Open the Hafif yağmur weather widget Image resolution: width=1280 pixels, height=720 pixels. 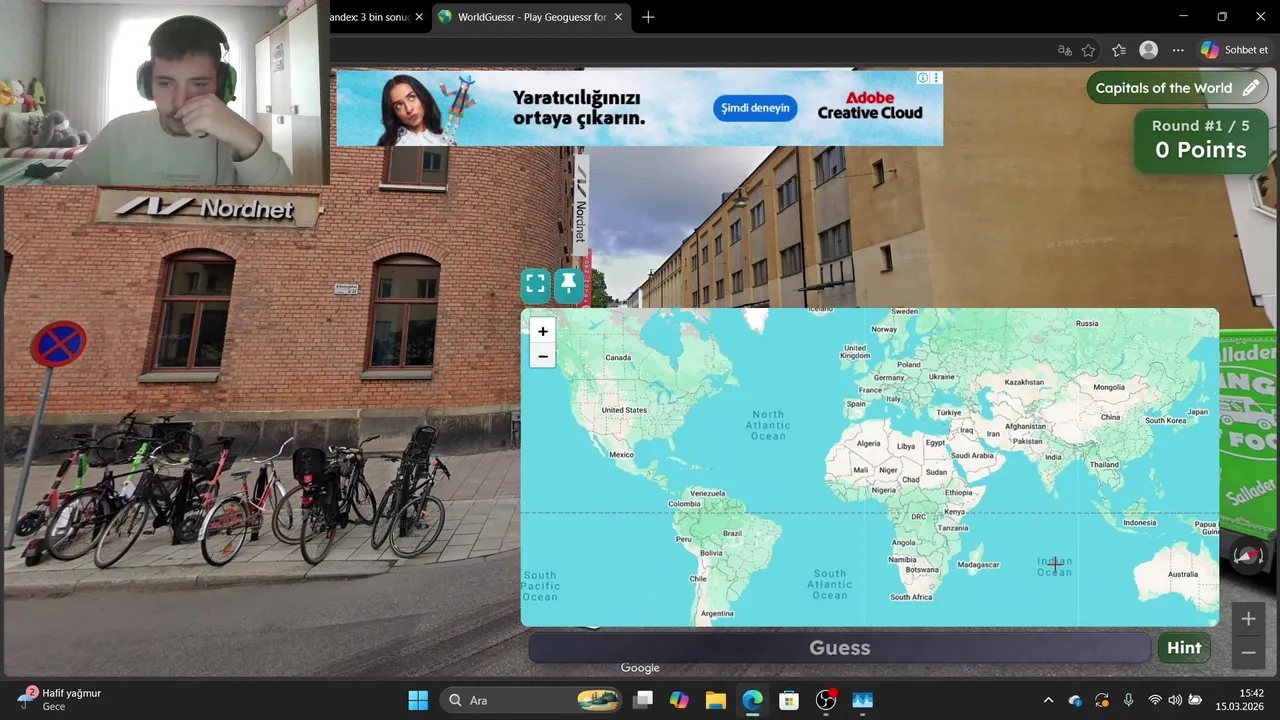60,699
